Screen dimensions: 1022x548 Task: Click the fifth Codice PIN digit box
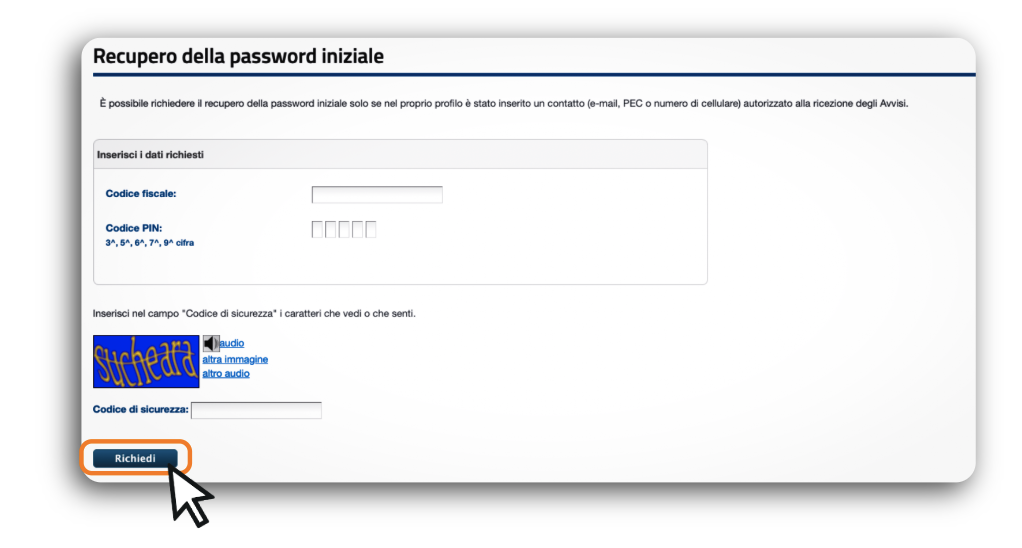pyautogui.click(x=370, y=230)
